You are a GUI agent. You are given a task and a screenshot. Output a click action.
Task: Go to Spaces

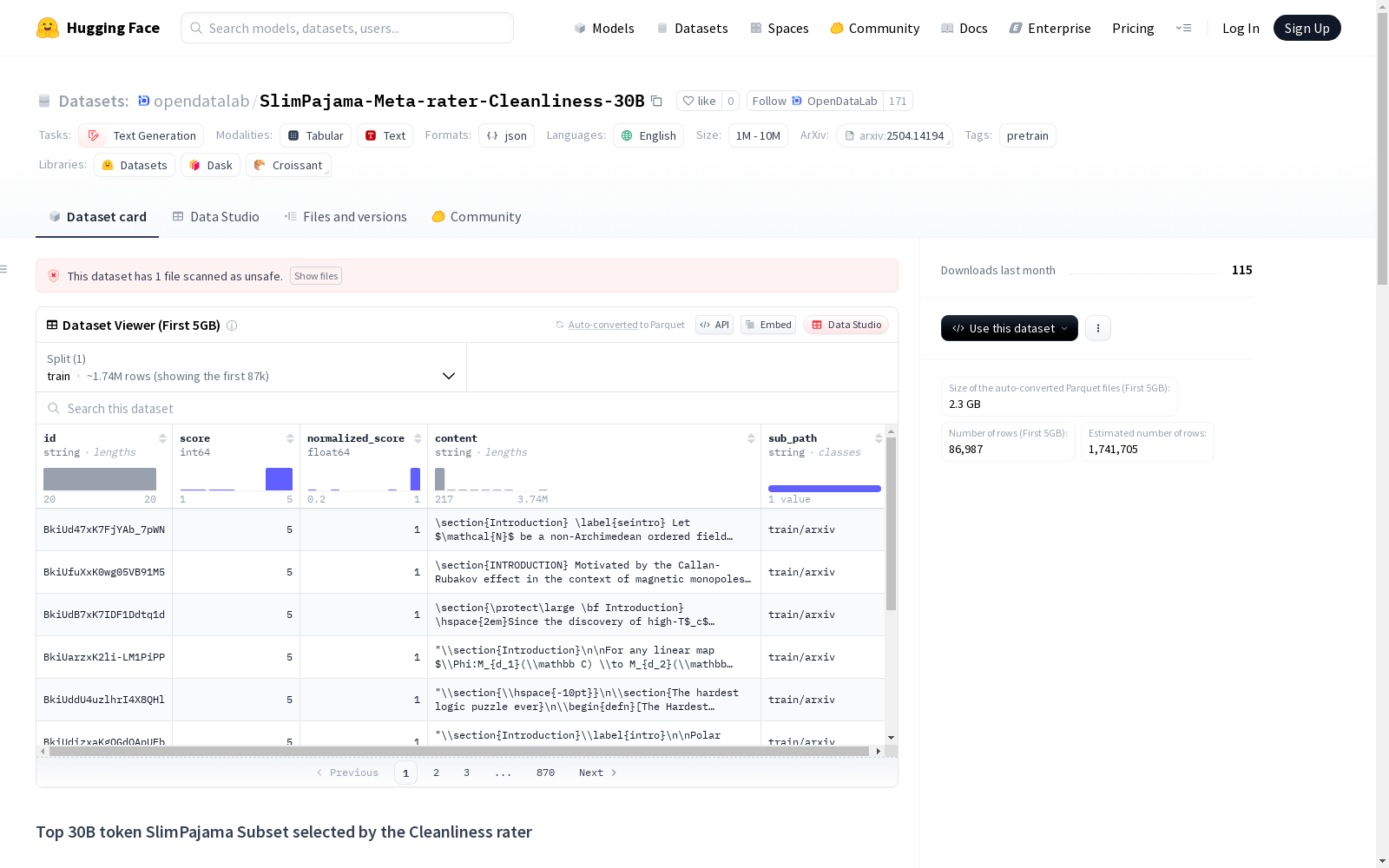click(780, 28)
